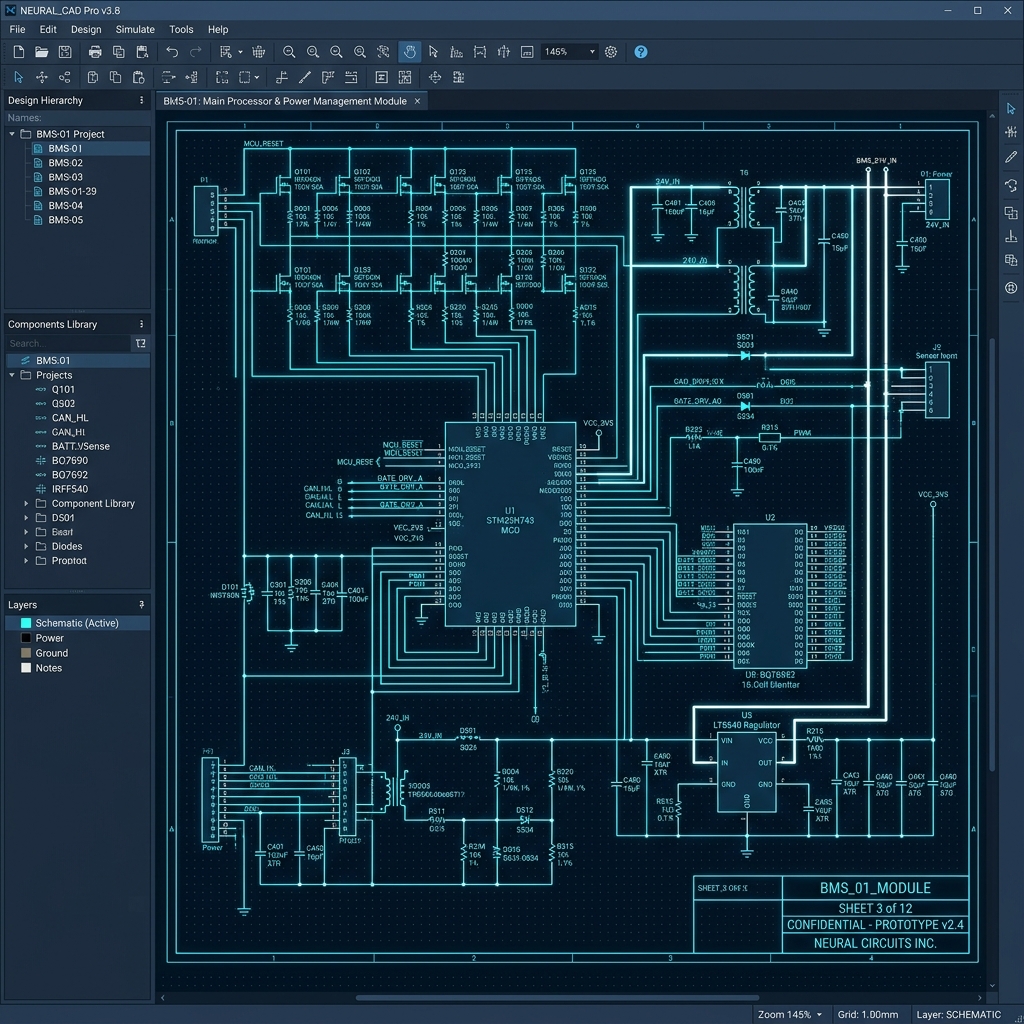The image size is (1024, 1024).
Task: Open the File menu
Action: coord(18,29)
